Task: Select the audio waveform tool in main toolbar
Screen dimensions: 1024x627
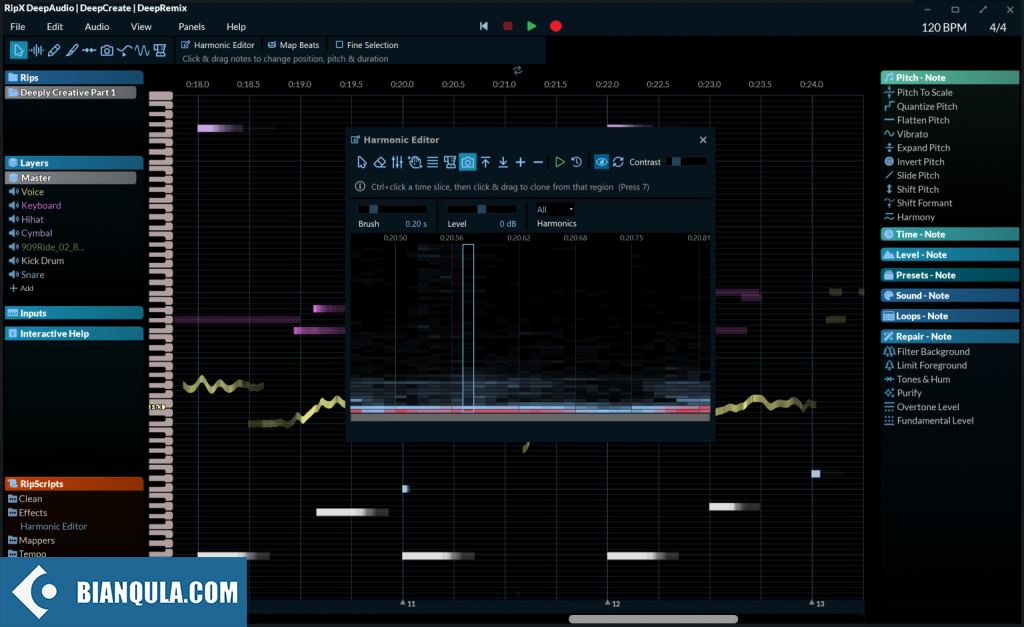Action: pyautogui.click(x=37, y=50)
